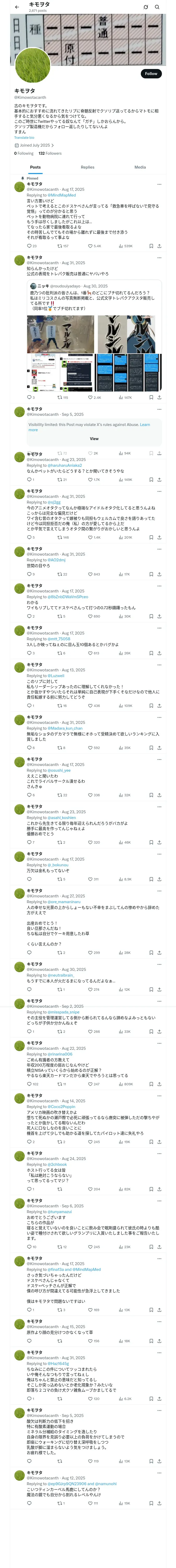Image resolution: width=176 pixels, height=1568 pixels.
Task: Switch to the Media tab
Action: pos(140,167)
